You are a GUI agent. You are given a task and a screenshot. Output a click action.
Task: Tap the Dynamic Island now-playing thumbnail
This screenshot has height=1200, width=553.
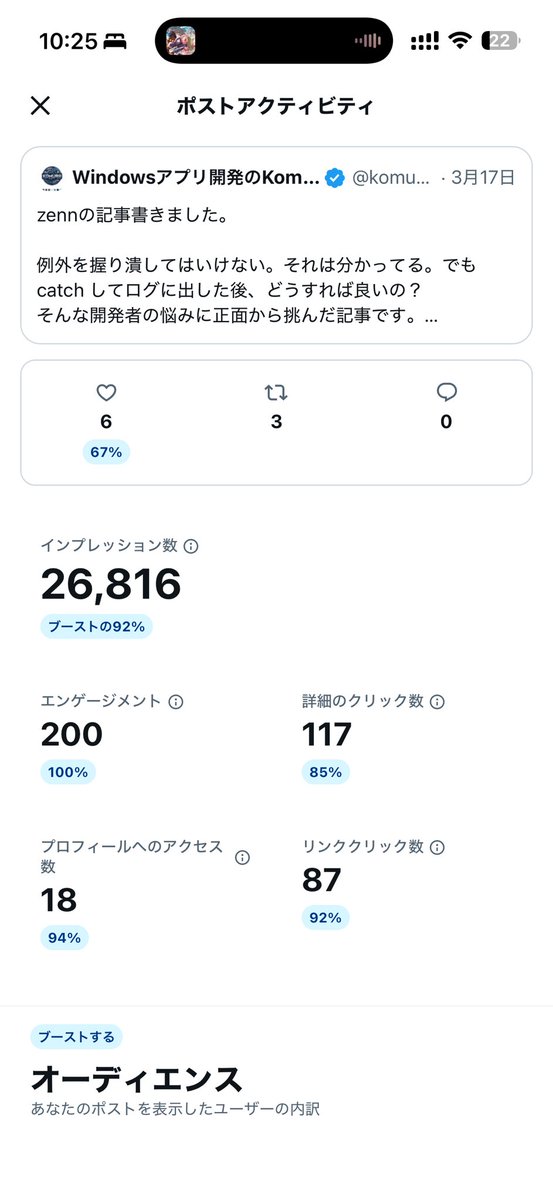coord(180,41)
